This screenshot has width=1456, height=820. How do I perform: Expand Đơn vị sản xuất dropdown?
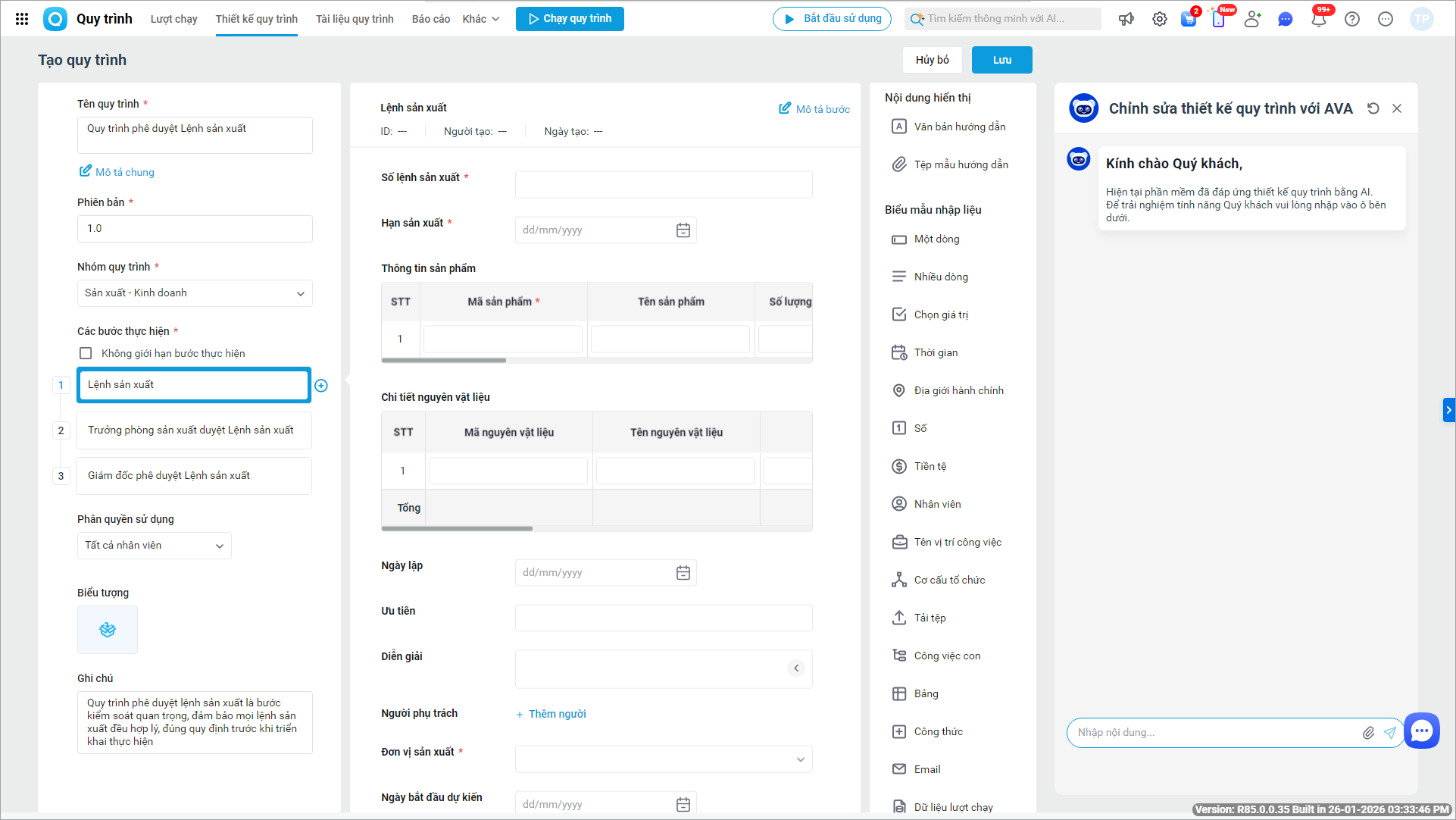tap(663, 759)
